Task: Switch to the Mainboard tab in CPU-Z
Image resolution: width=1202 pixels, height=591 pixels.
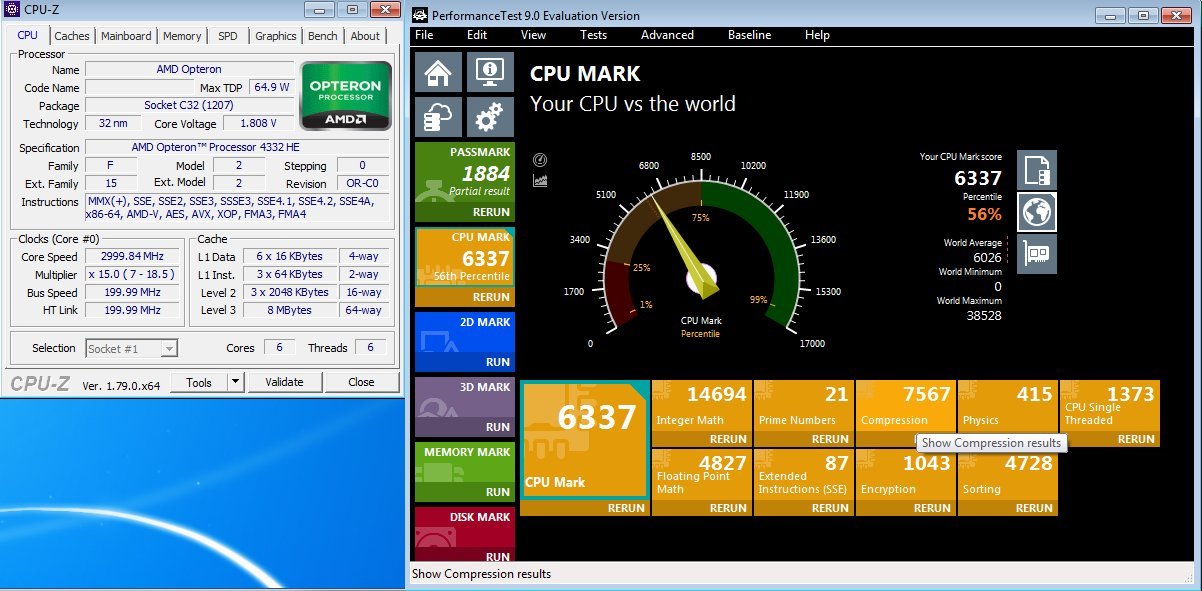Action: pos(126,36)
